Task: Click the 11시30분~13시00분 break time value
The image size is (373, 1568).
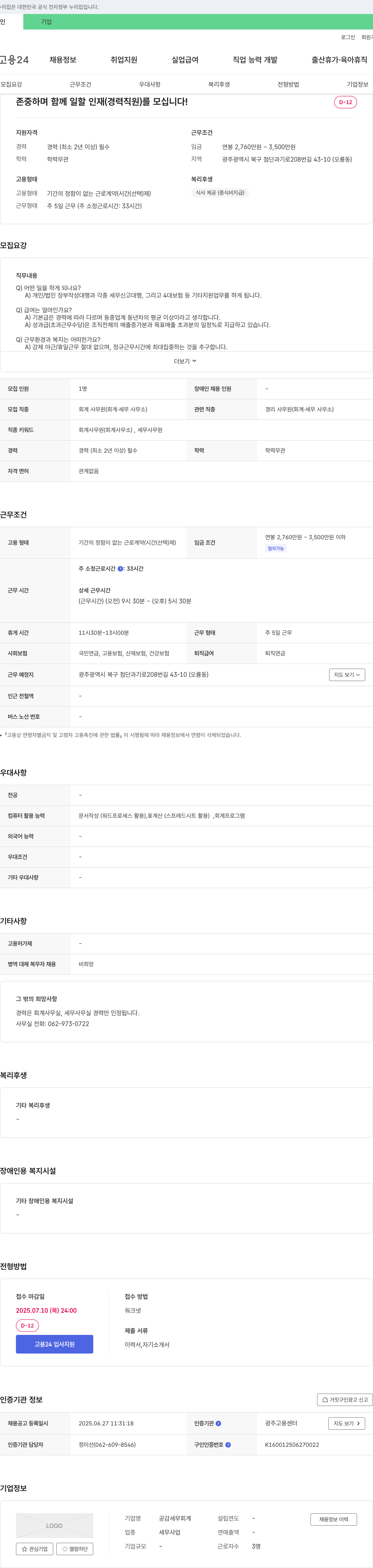Action: point(103,632)
